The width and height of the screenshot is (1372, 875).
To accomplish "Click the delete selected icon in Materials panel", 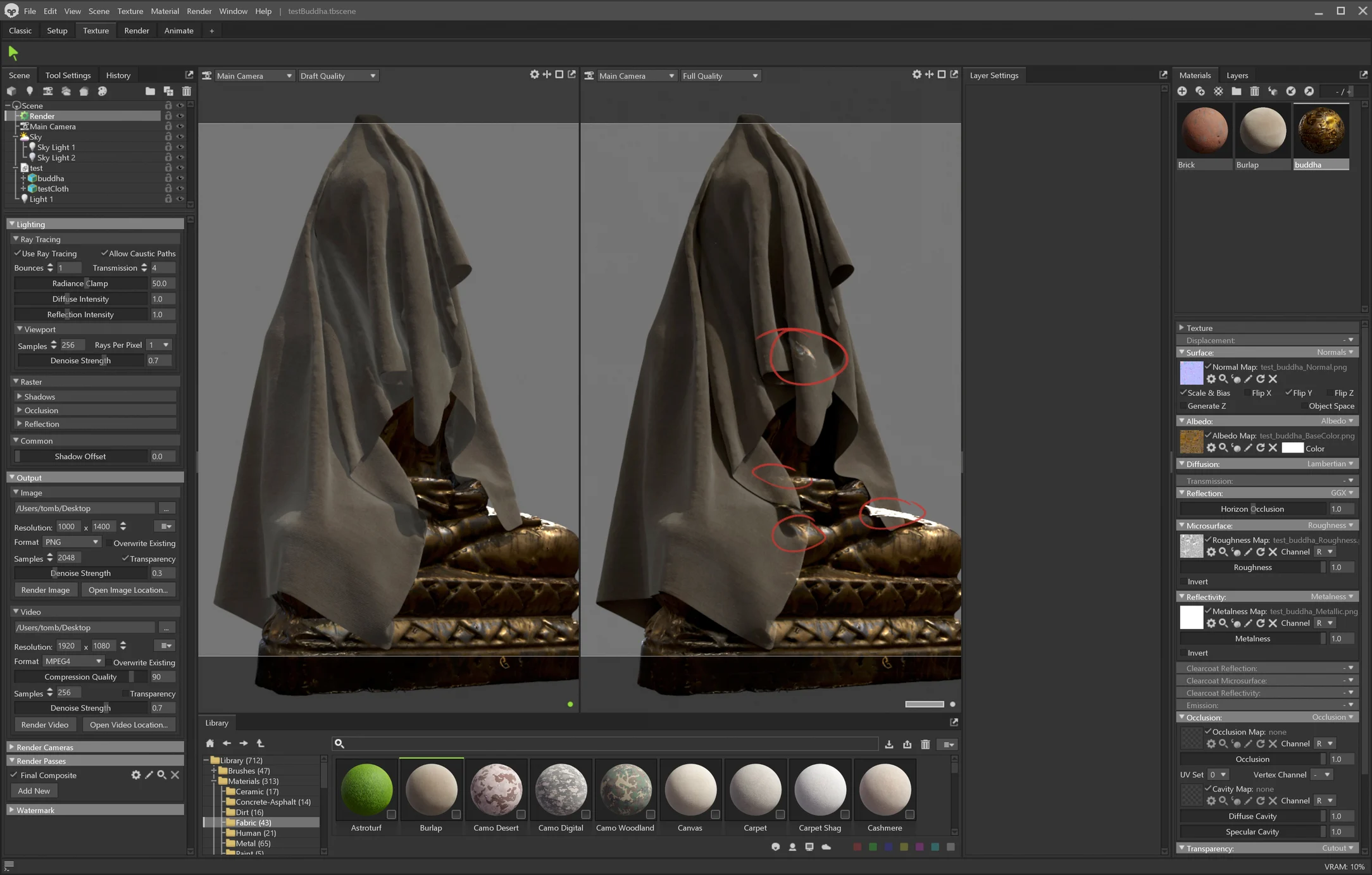I will pyautogui.click(x=1254, y=91).
